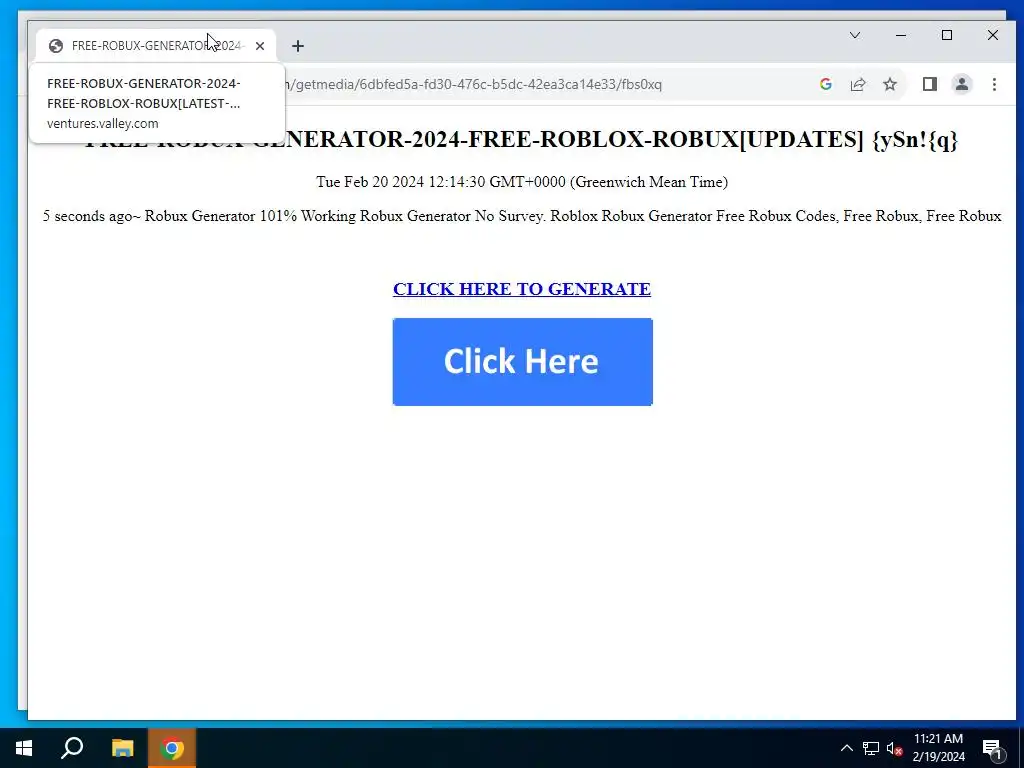
Task: Click the ventures.valley.com text in tab tooltip
Action: pyautogui.click(x=103, y=123)
